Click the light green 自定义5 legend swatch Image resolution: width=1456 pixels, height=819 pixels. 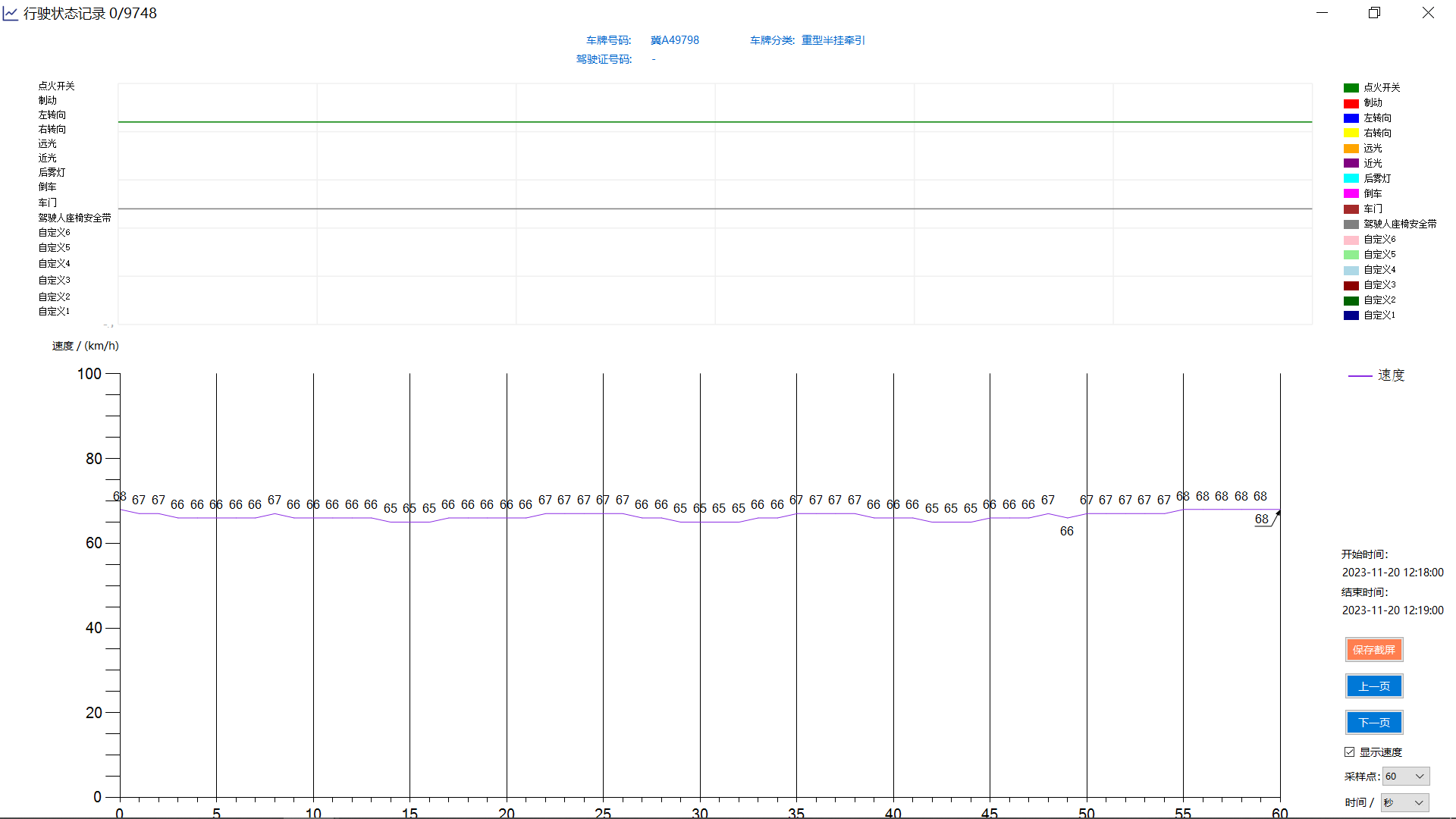tap(1351, 255)
